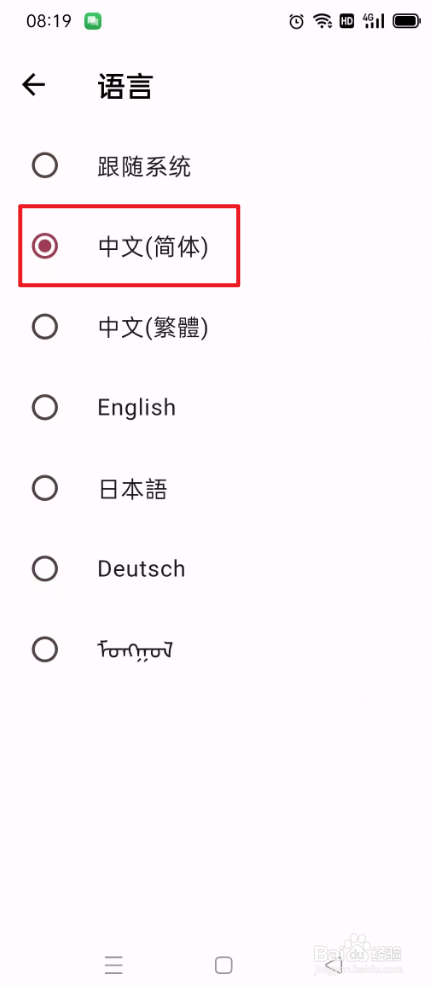Select the 中文(简体) radio button
Screen dimensions: 431x987
click(x=45, y=246)
